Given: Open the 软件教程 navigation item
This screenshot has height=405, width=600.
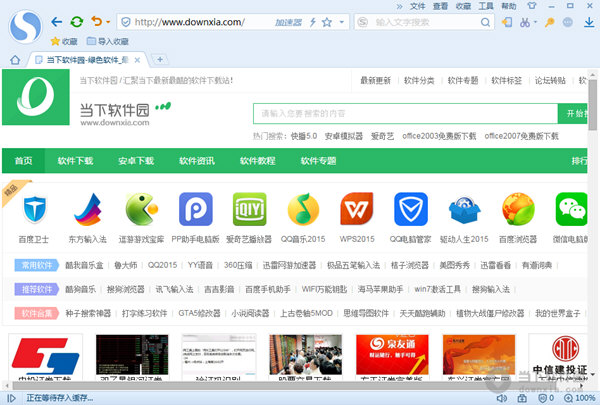Looking at the screenshot, I should point(258,161).
